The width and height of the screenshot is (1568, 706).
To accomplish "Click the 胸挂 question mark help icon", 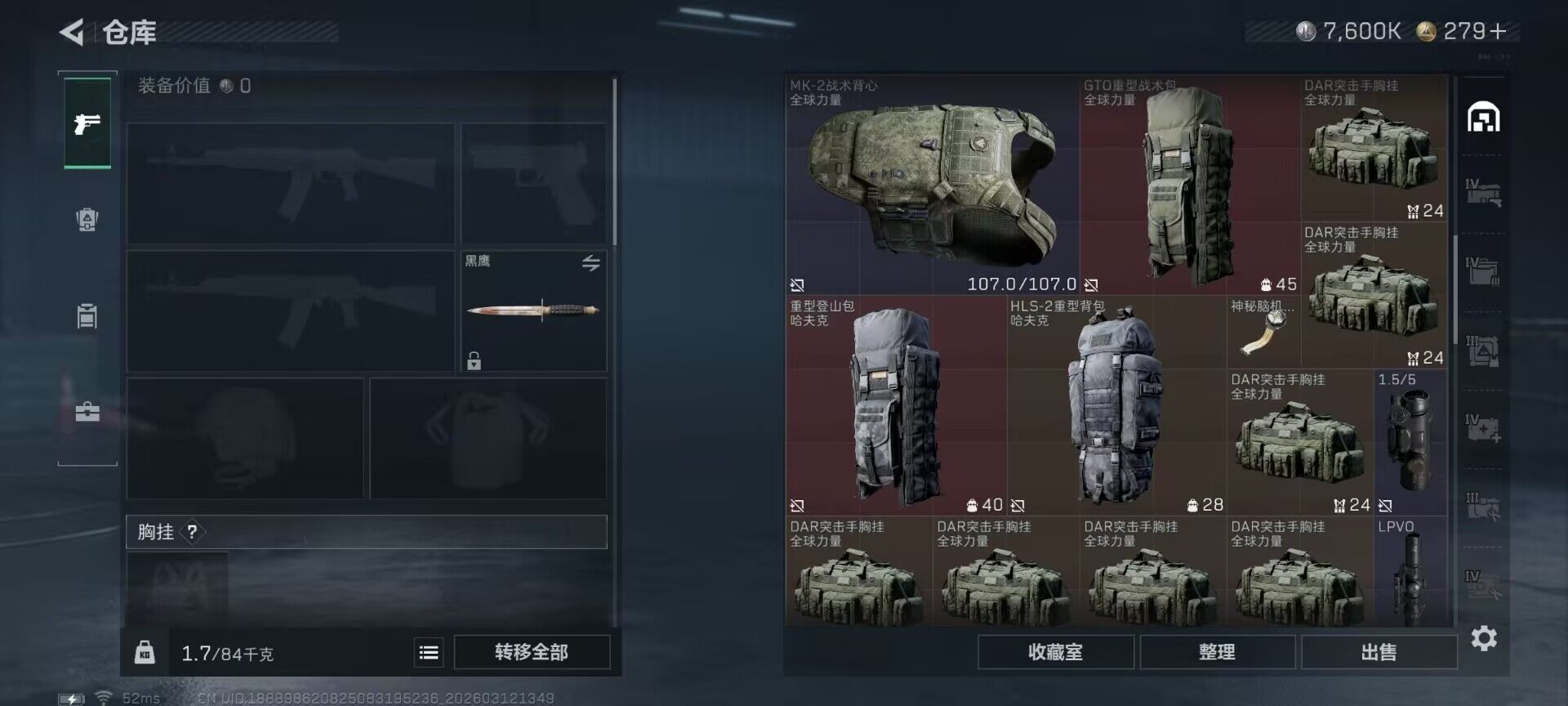I will [x=192, y=532].
